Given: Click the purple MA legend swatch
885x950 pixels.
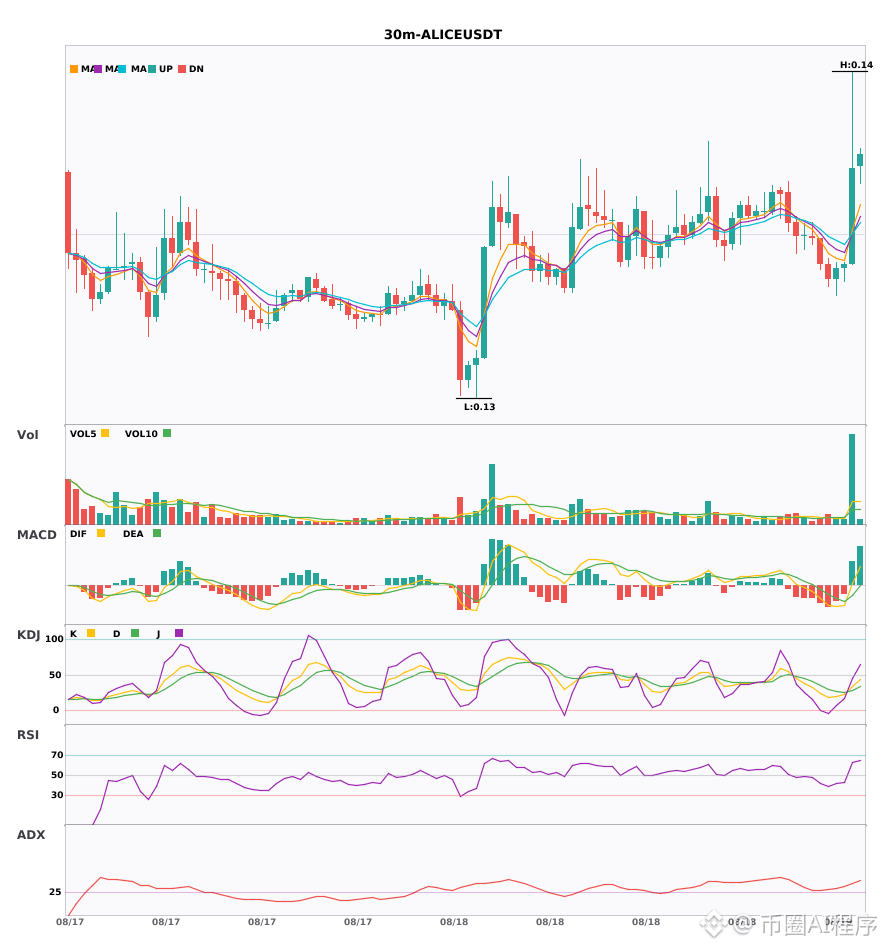Looking at the screenshot, I should coord(98,69).
